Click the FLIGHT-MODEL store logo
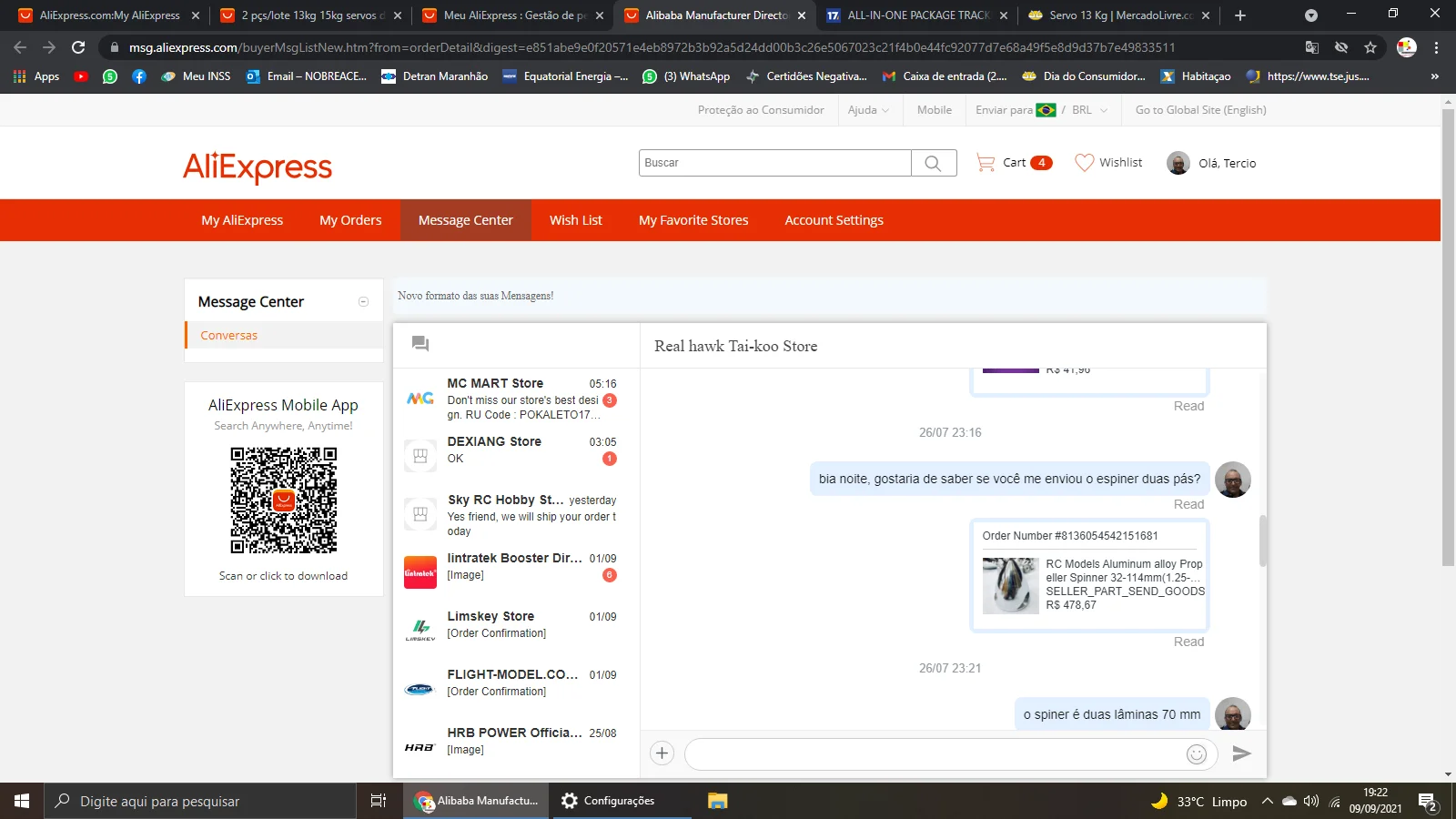The height and width of the screenshot is (819, 1456). pyautogui.click(x=420, y=690)
